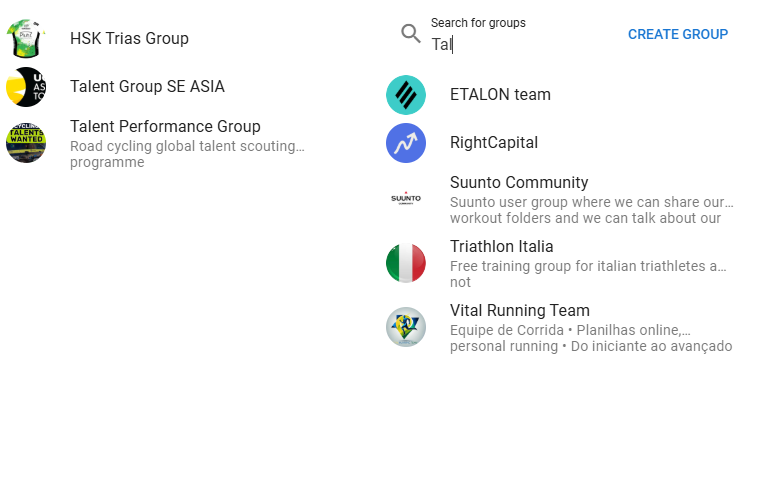Open the ETALON team striped logo avatar

point(406,94)
